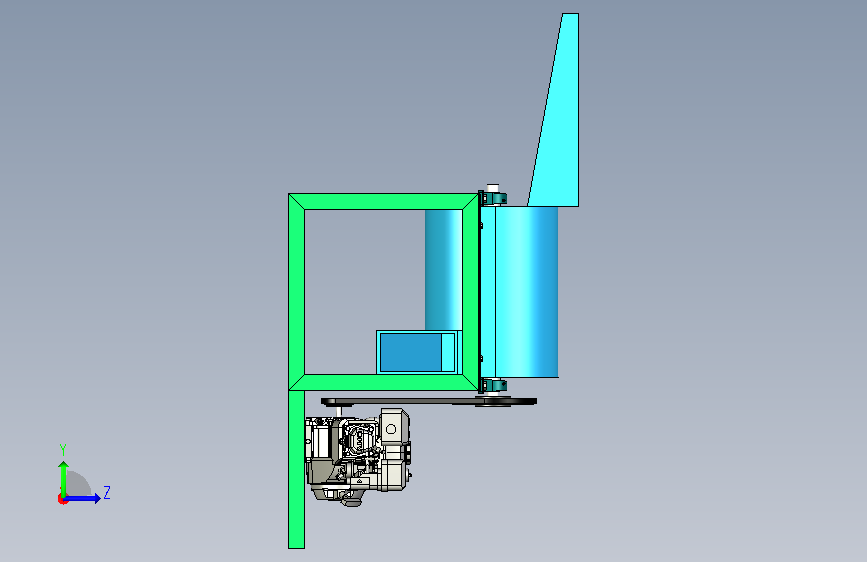Select the blue rectangular box inside the frame

coord(417,352)
